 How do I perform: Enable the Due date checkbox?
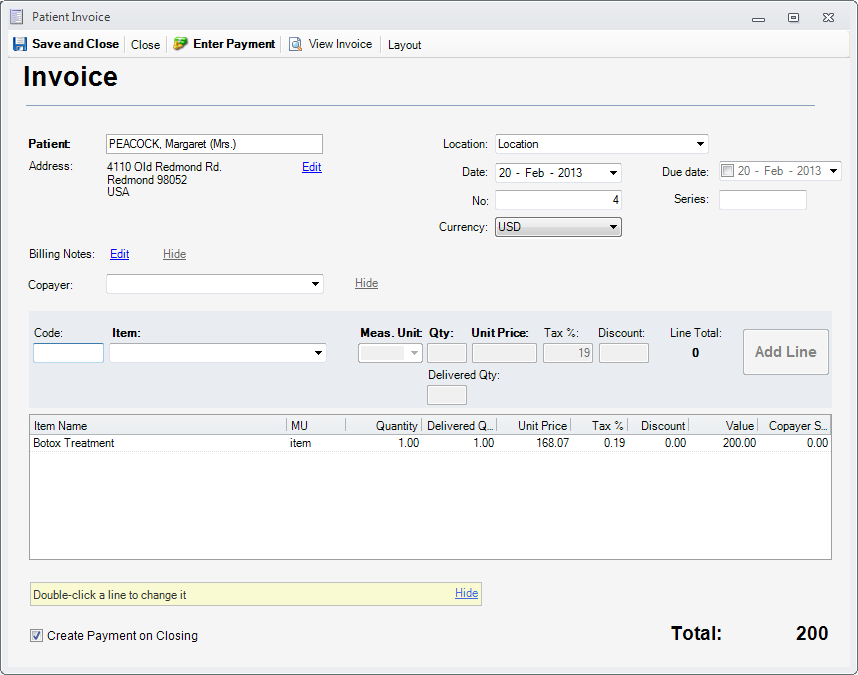727,171
